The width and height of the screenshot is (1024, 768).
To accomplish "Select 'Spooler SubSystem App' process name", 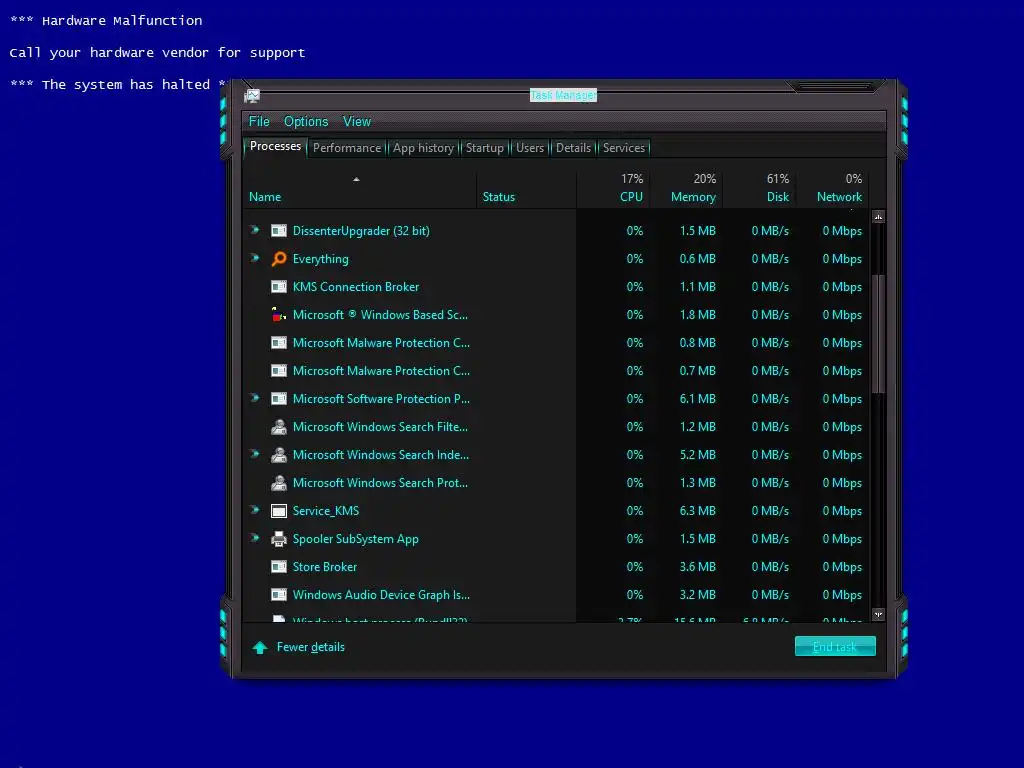I will pos(355,539).
